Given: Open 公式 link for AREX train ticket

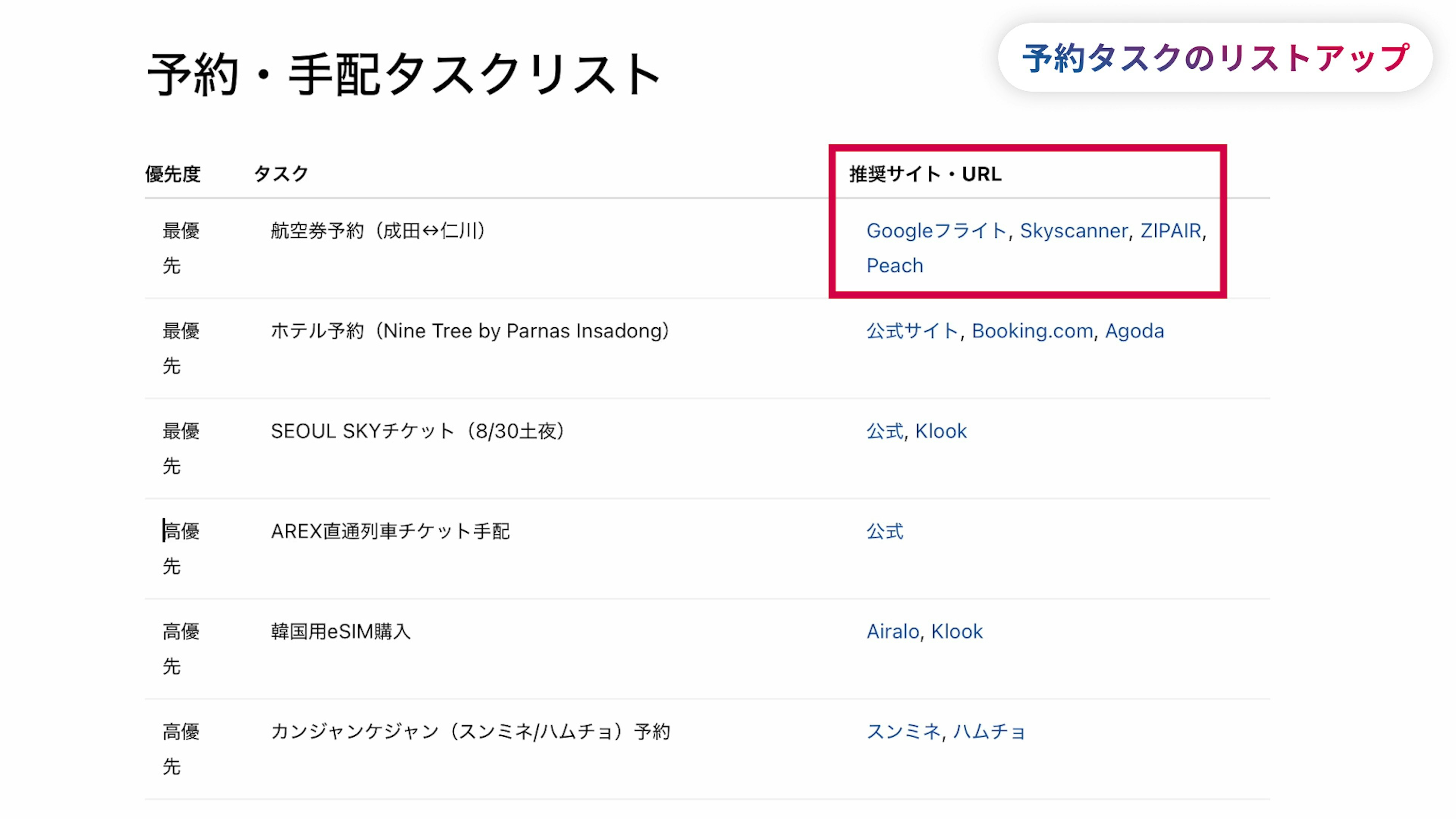Looking at the screenshot, I should click(885, 531).
